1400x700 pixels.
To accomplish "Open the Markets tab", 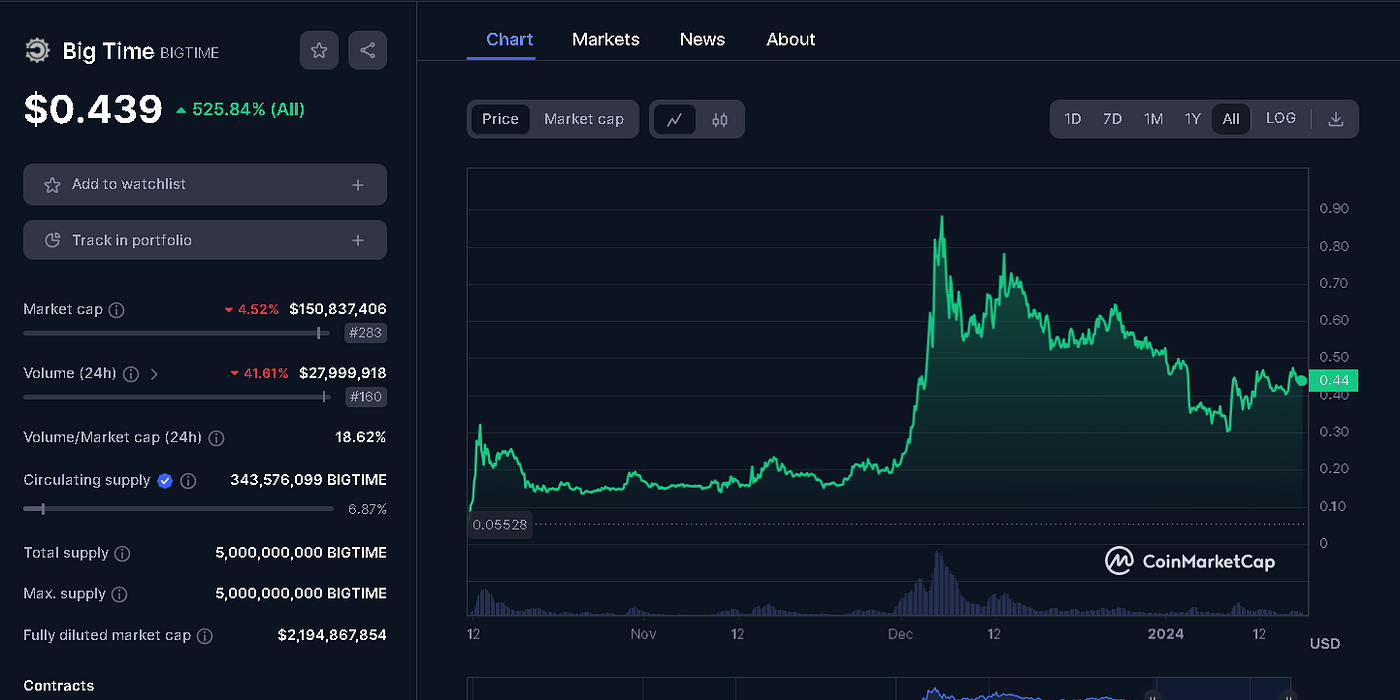I will click(606, 40).
